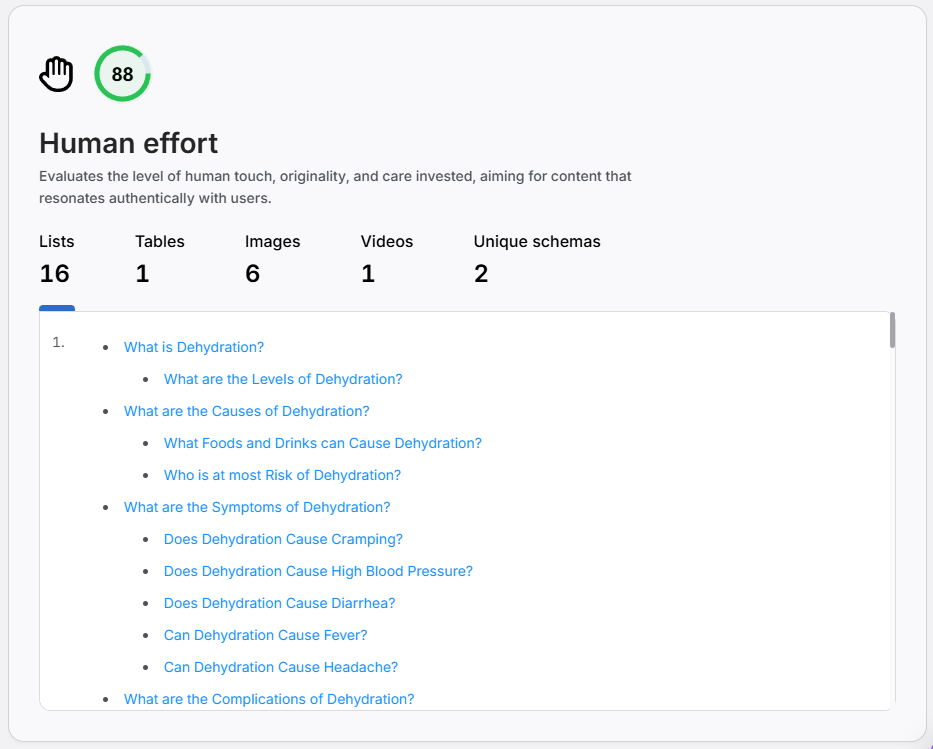Follow 'Does Dehydration Cause High Blood Pressure?'

(x=318, y=571)
